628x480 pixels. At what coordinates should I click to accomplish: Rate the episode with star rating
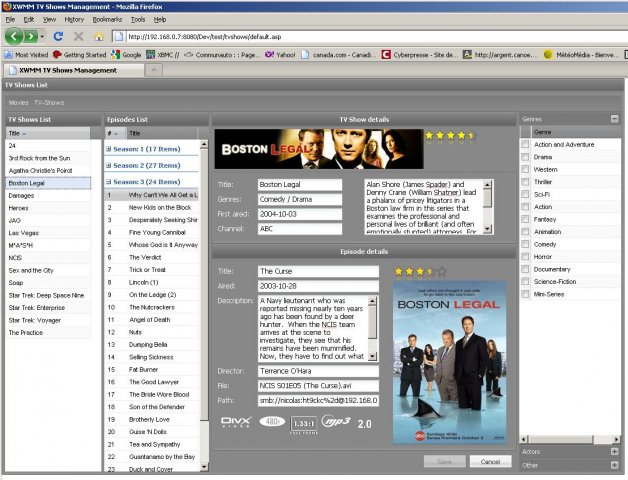(420, 272)
